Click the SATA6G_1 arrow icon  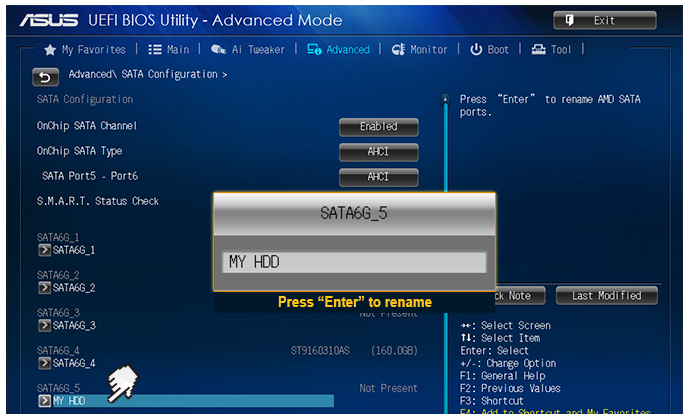45,250
